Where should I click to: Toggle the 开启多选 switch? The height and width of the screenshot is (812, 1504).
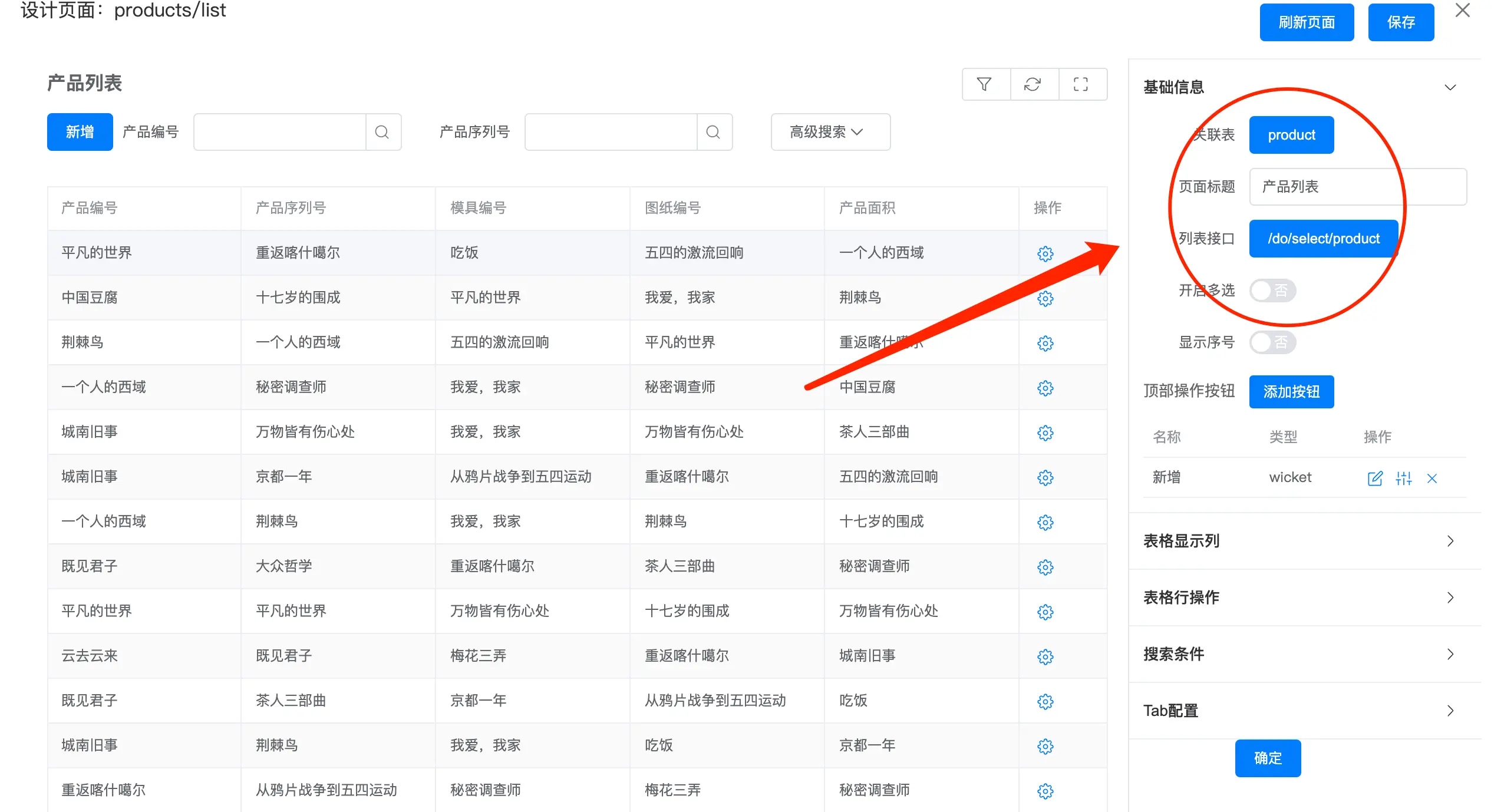(x=1272, y=291)
